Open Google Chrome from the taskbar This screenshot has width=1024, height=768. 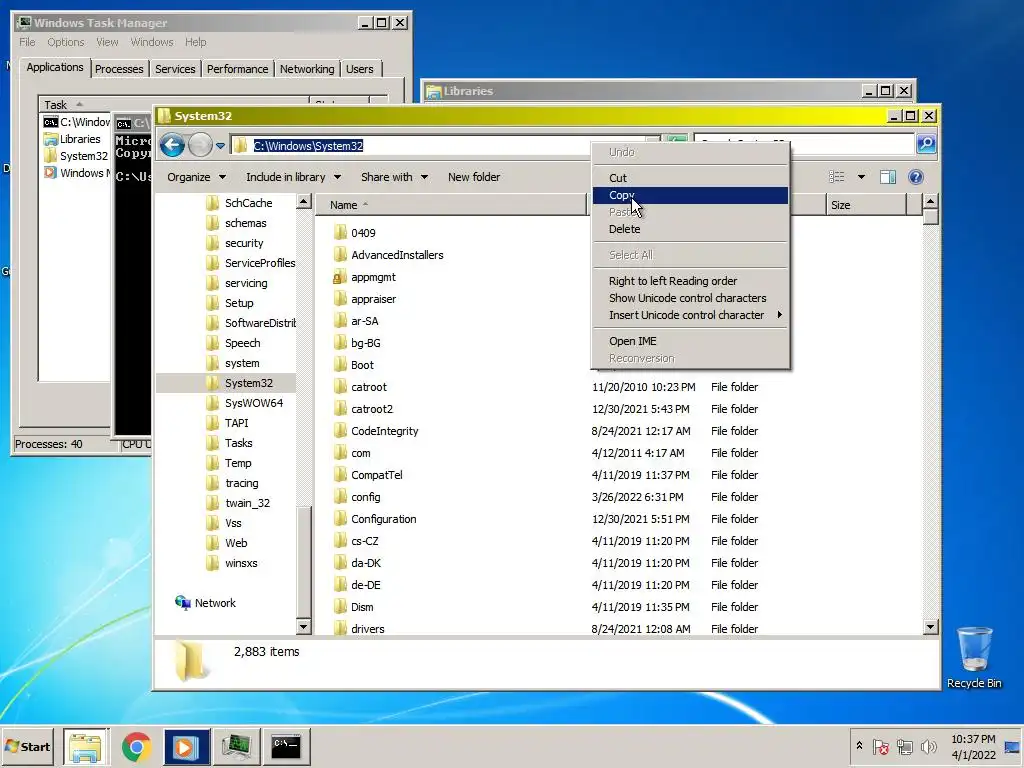point(136,746)
